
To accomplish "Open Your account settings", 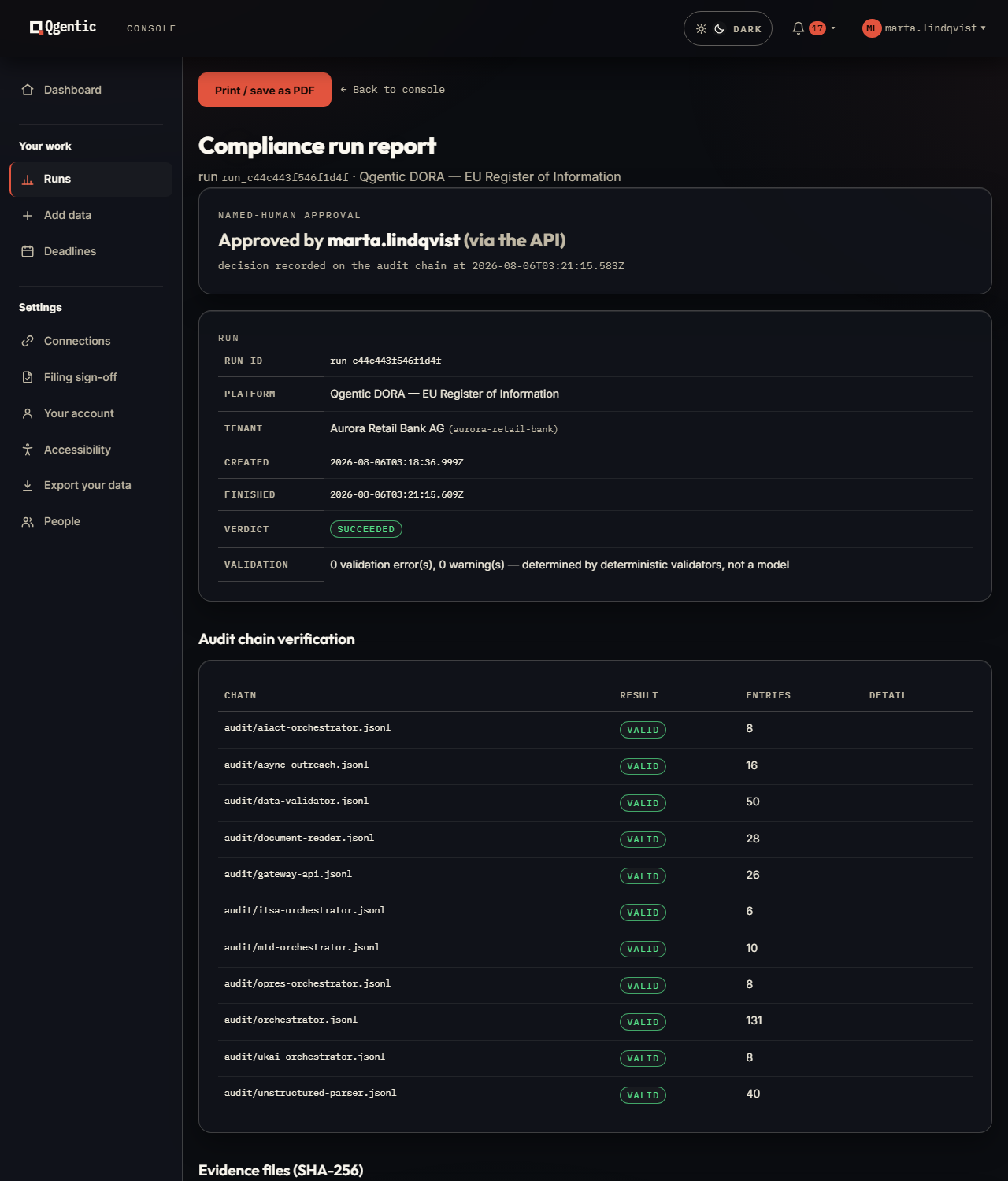I will click(x=91, y=413).
